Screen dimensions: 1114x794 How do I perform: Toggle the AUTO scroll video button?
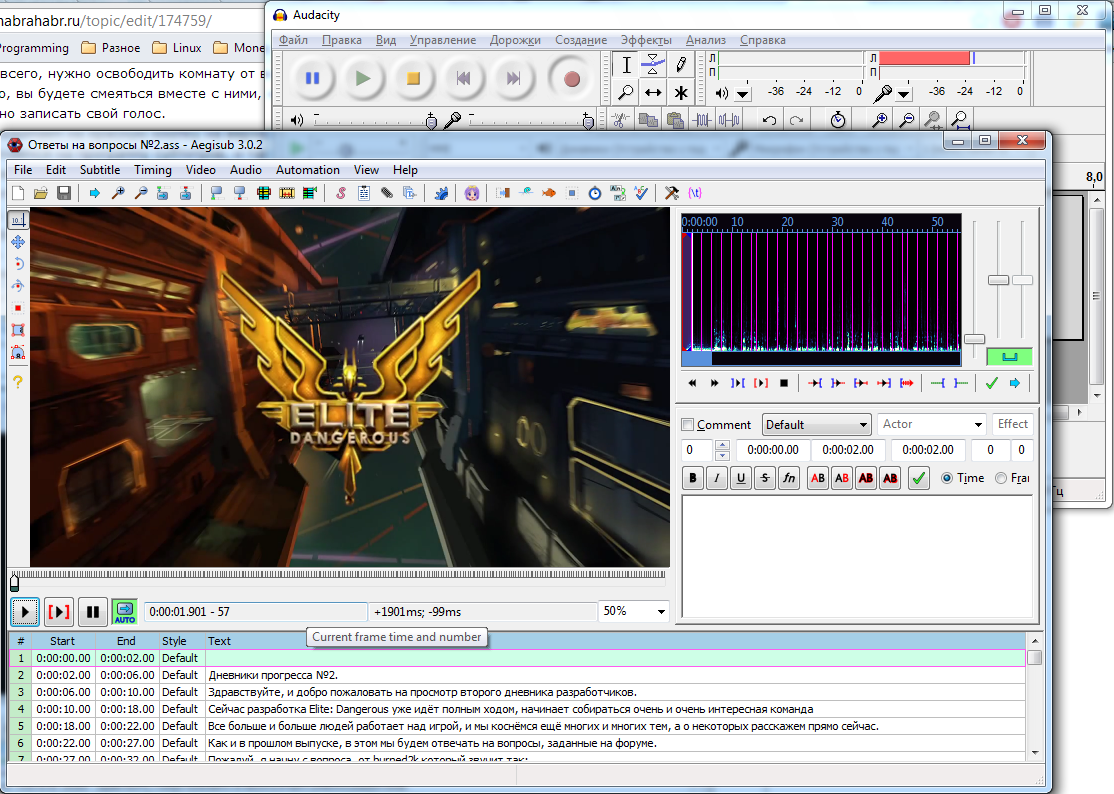point(125,611)
